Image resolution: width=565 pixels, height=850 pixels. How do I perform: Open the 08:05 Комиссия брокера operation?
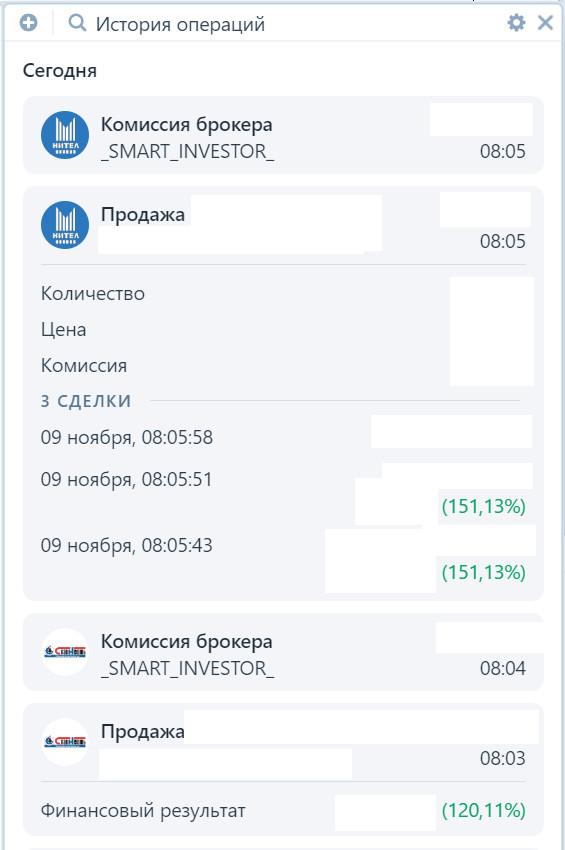[x=283, y=136]
